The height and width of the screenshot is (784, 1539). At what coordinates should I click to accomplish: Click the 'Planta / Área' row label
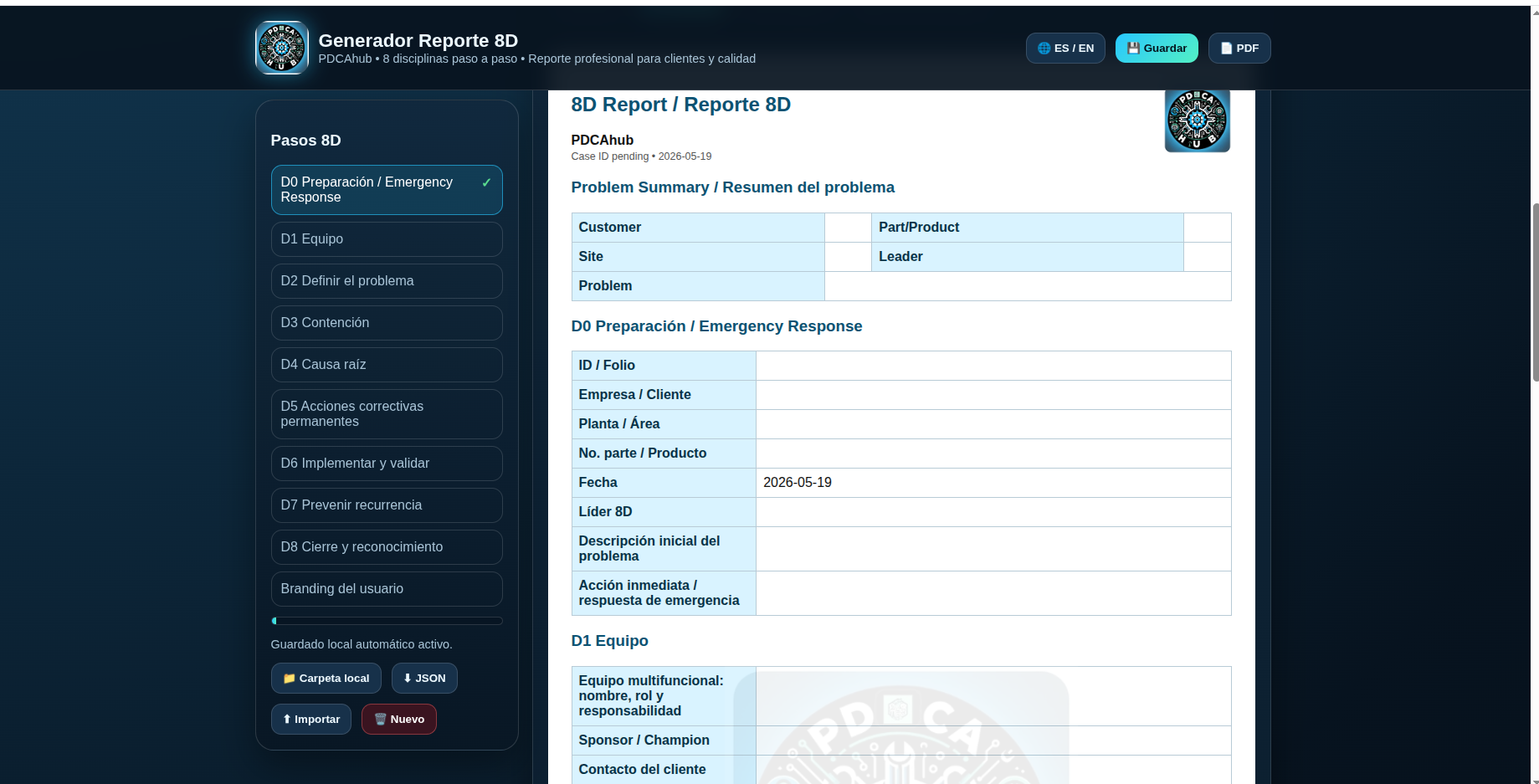pos(619,424)
